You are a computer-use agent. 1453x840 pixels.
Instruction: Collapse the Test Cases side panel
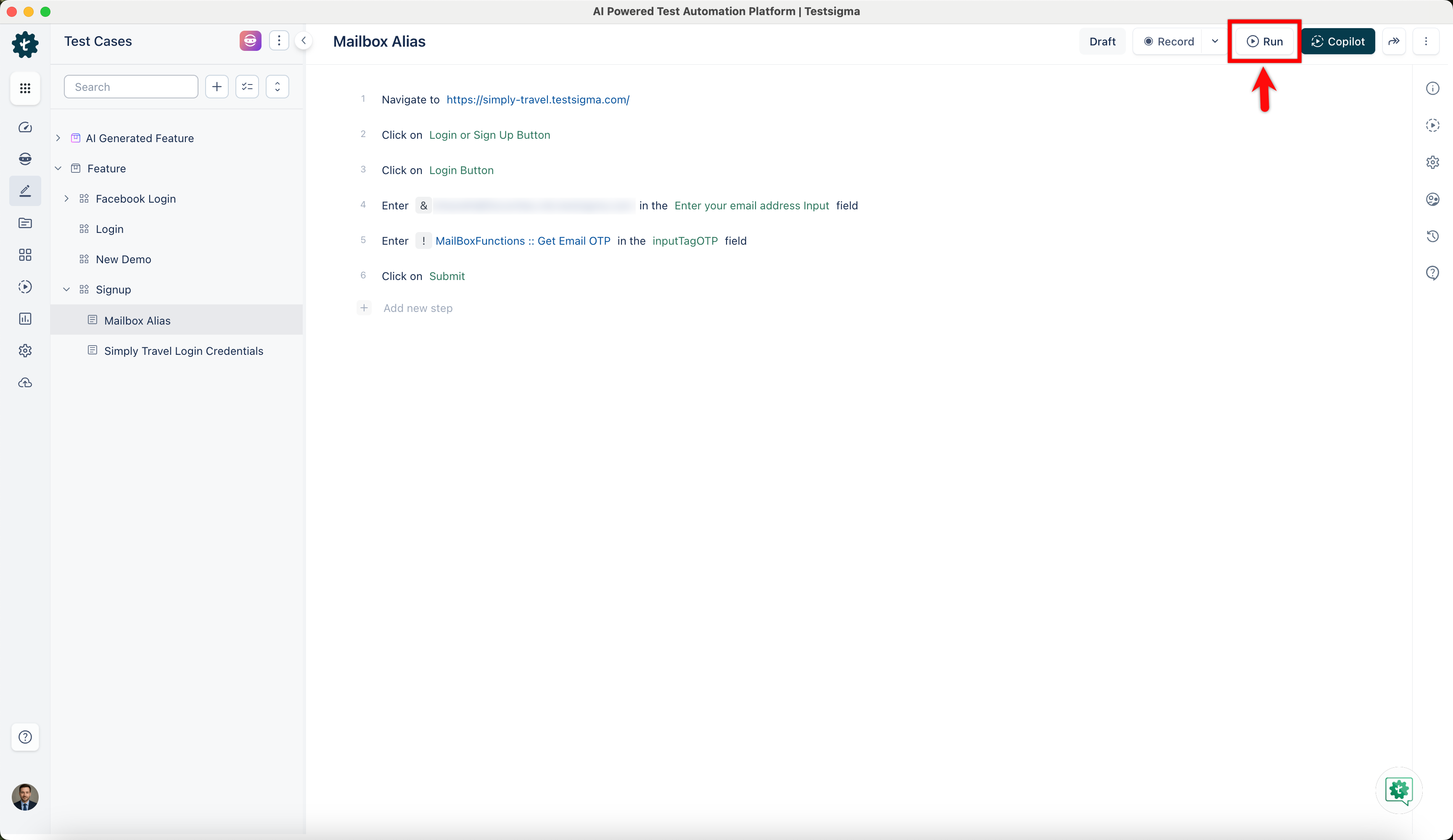303,40
